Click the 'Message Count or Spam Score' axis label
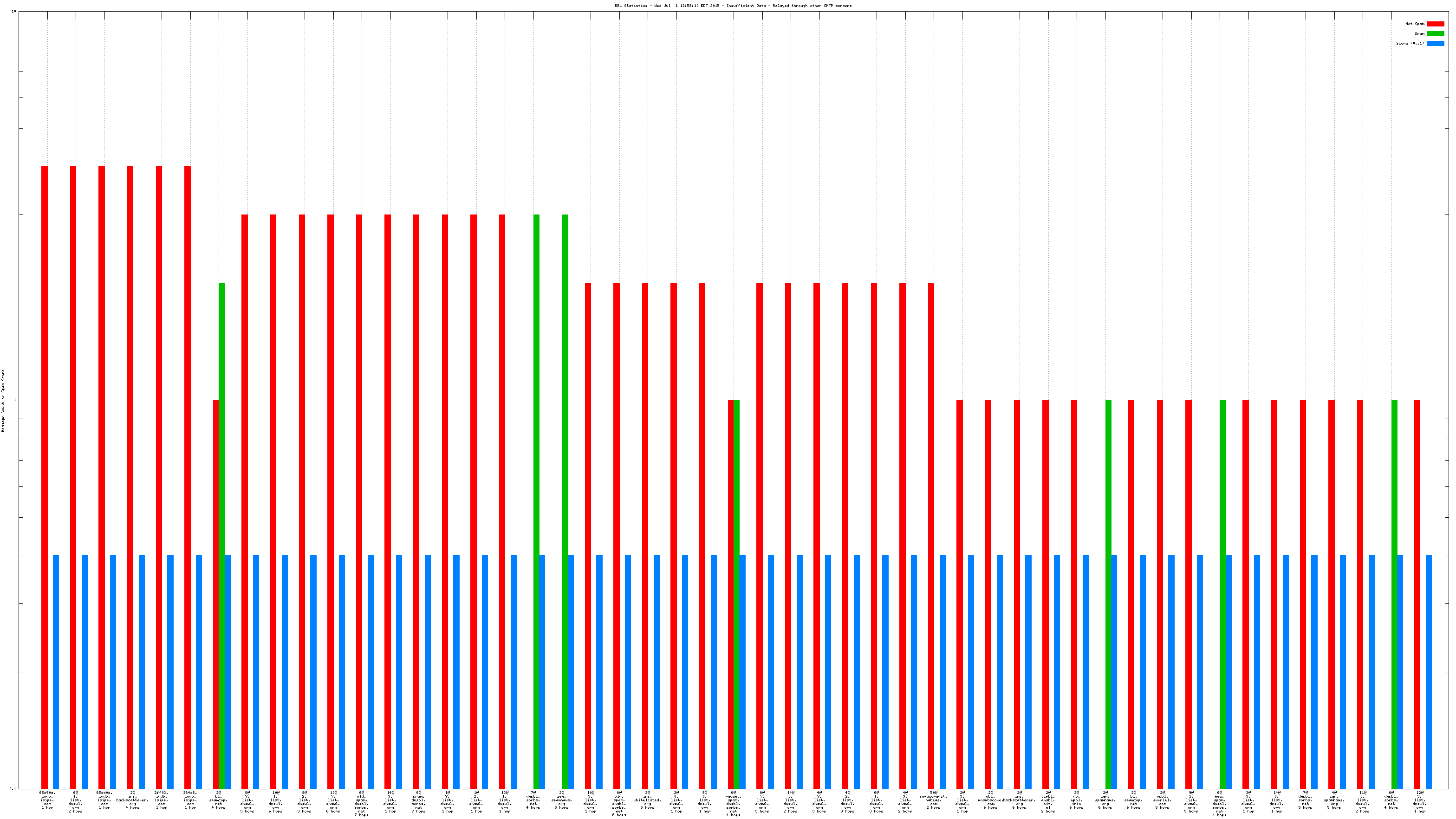 coord(3,400)
